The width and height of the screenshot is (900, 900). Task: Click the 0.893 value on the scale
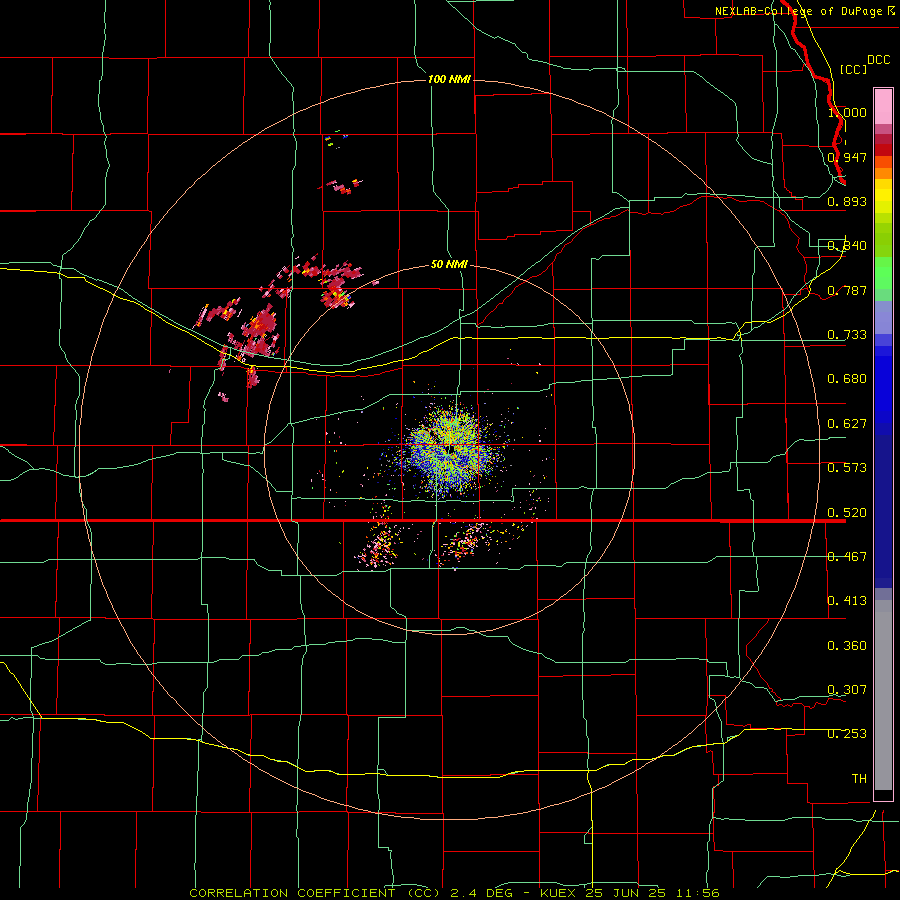click(847, 201)
